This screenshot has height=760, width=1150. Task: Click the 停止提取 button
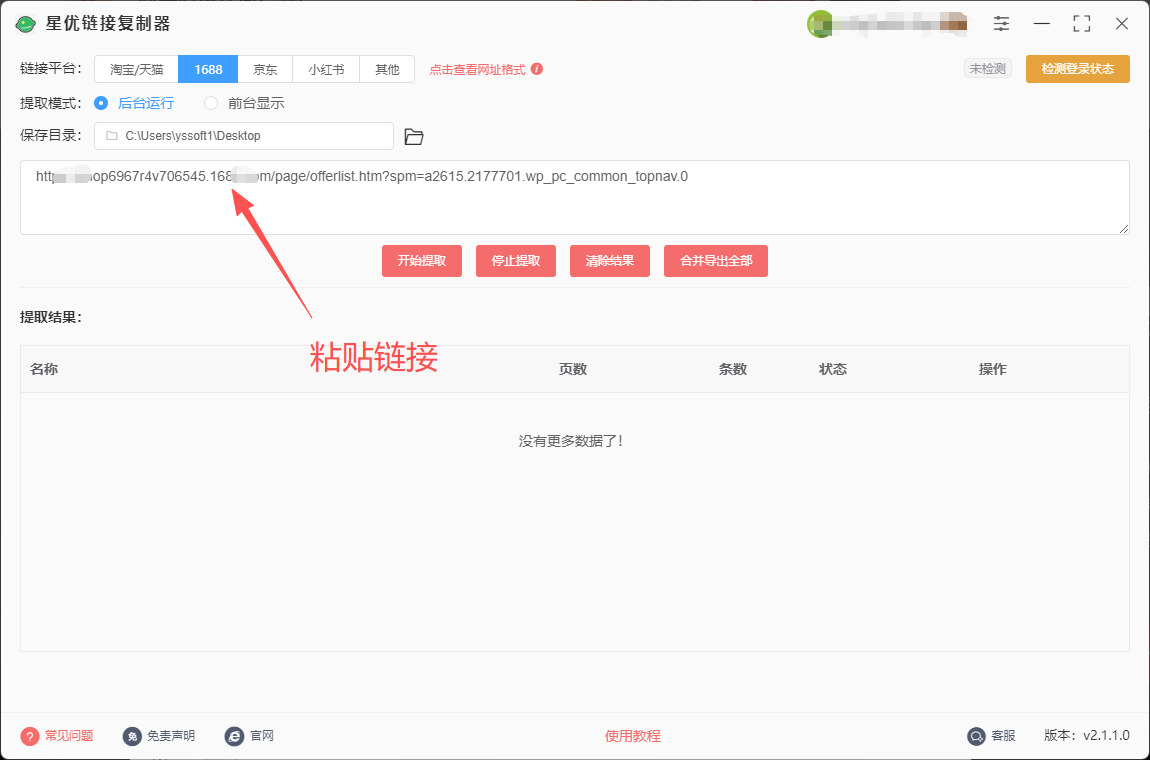point(516,261)
